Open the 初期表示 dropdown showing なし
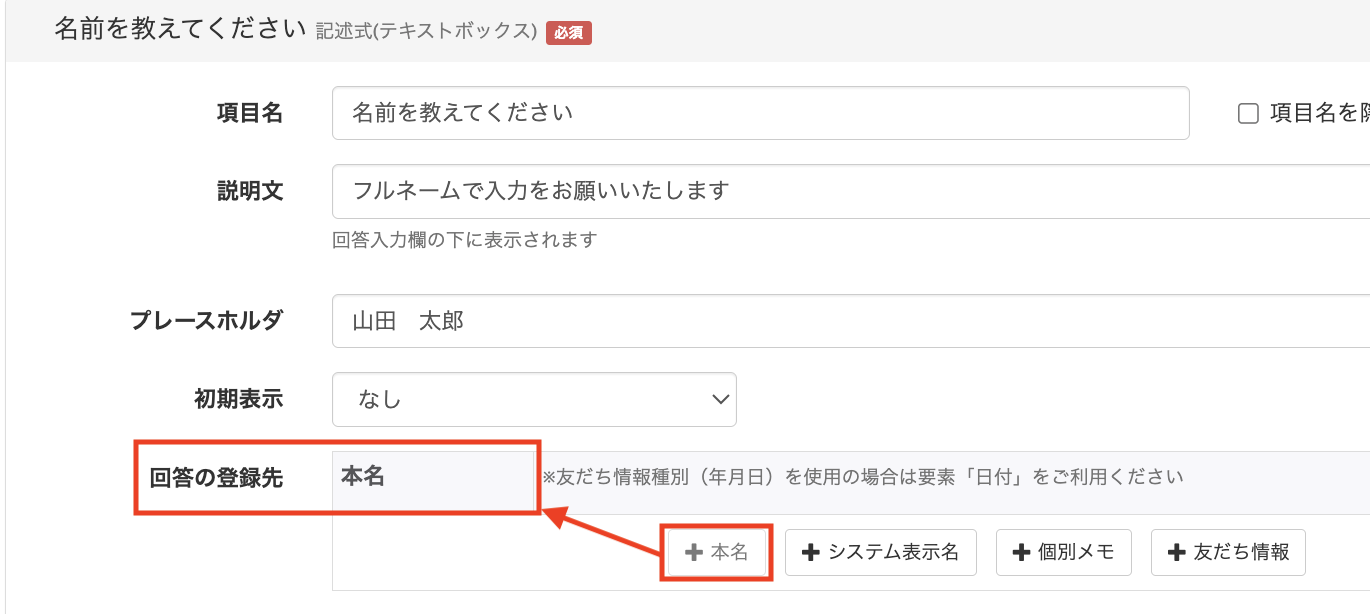Viewport: 1370px width, 614px height. 534,400
